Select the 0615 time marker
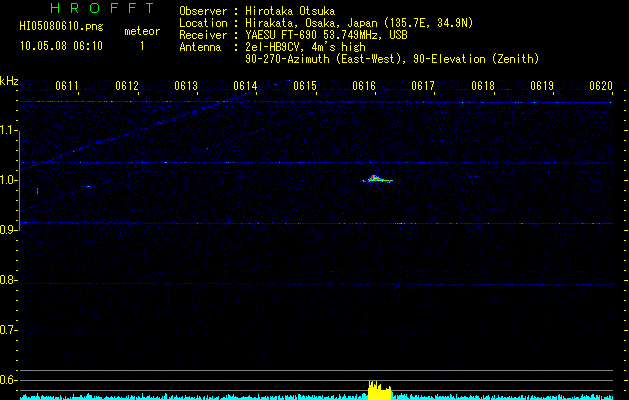The height and width of the screenshot is (400, 629). point(305,86)
